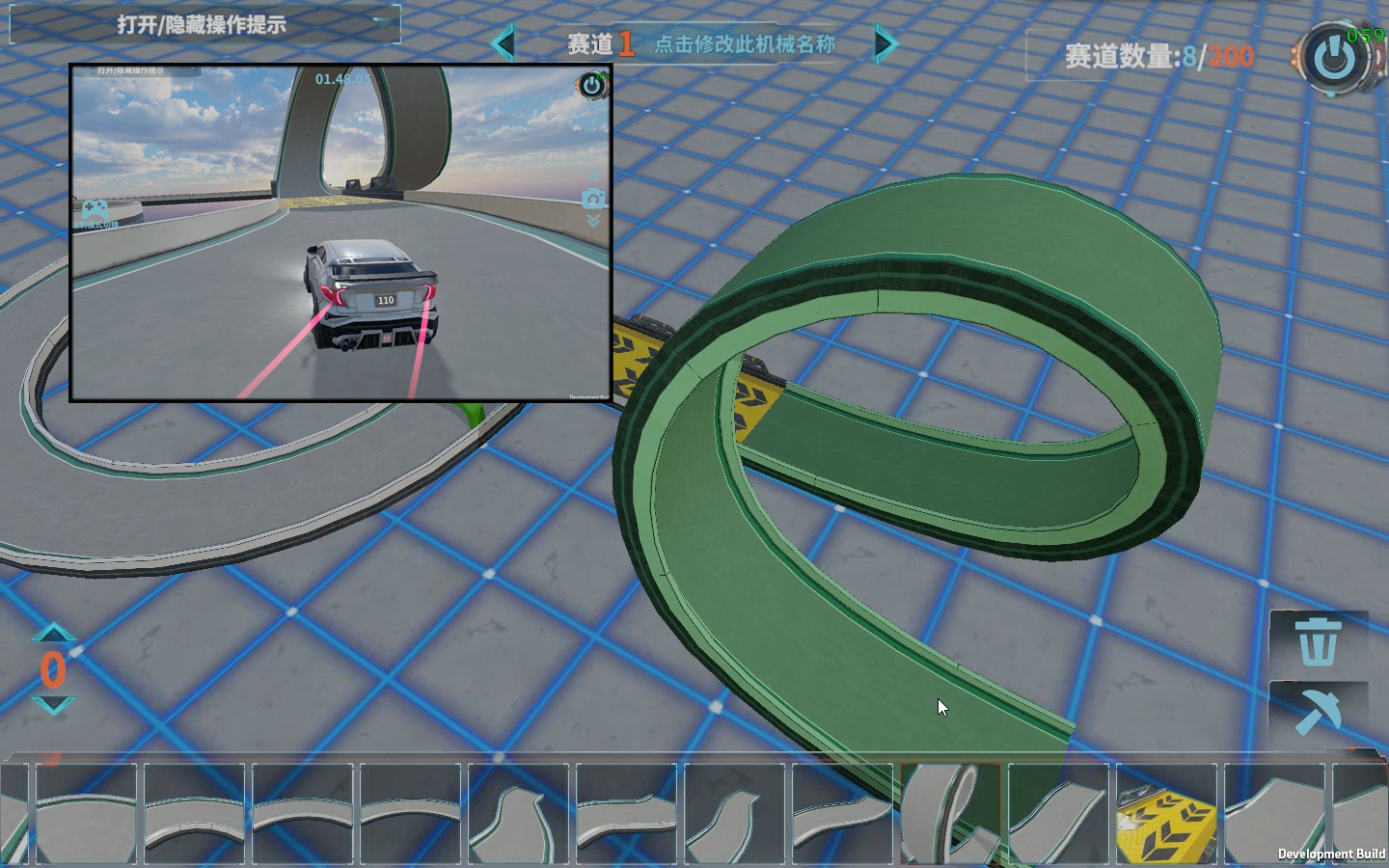Switch to next track with right arrow

pyautogui.click(x=885, y=43)
